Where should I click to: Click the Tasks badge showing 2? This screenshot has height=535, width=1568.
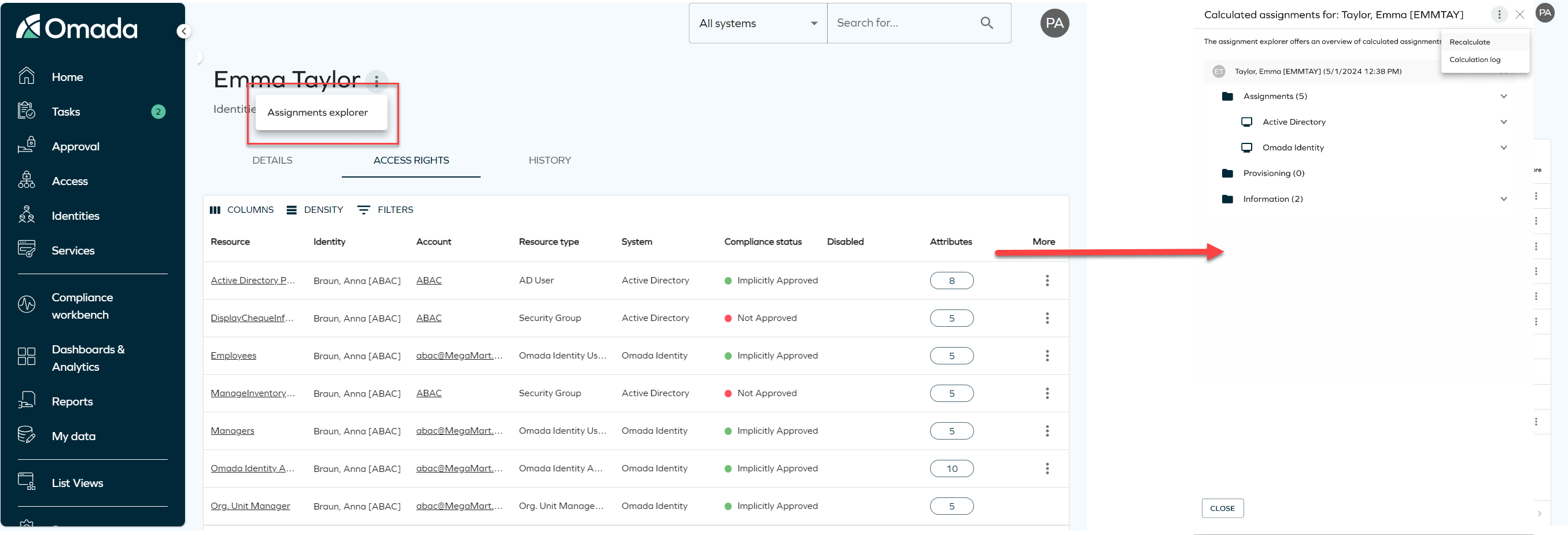tap(158, 112)
